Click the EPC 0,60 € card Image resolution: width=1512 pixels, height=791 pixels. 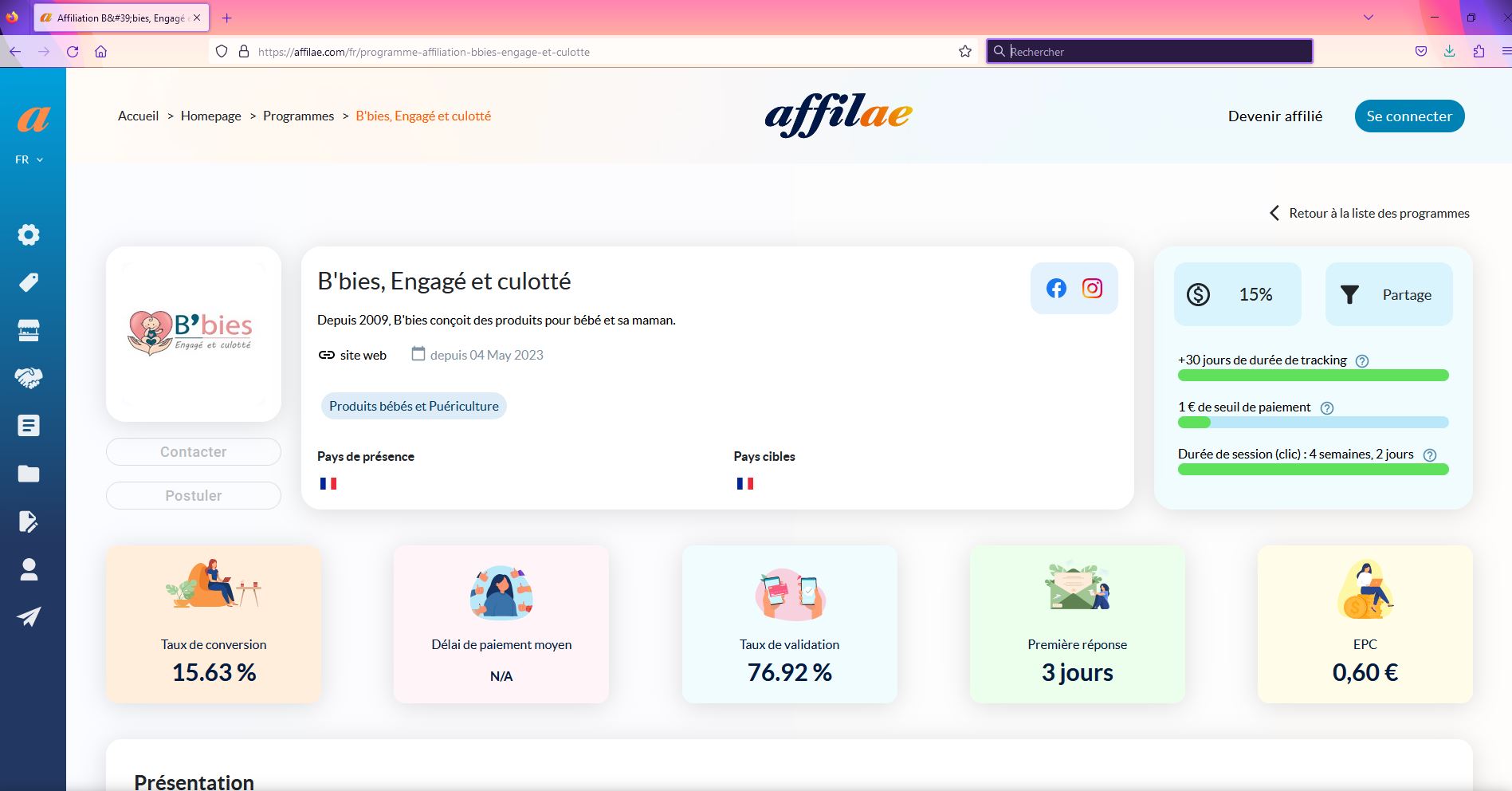click(1365, 624)
